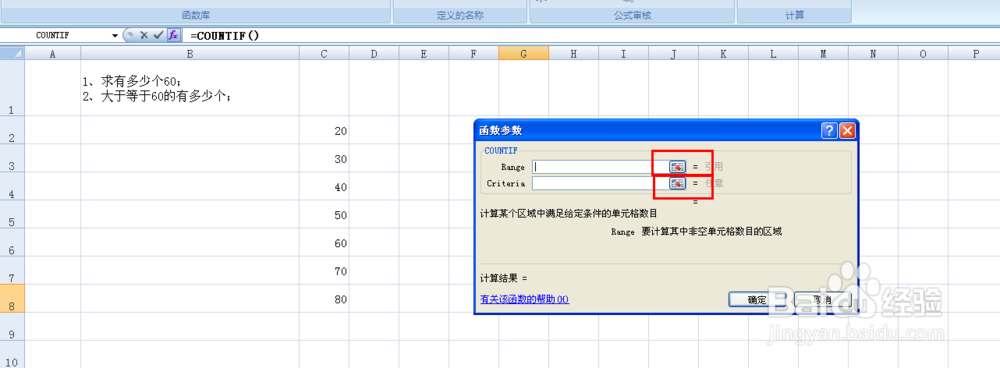
Task: Click cell containing value 80
Action: point(325,298)
